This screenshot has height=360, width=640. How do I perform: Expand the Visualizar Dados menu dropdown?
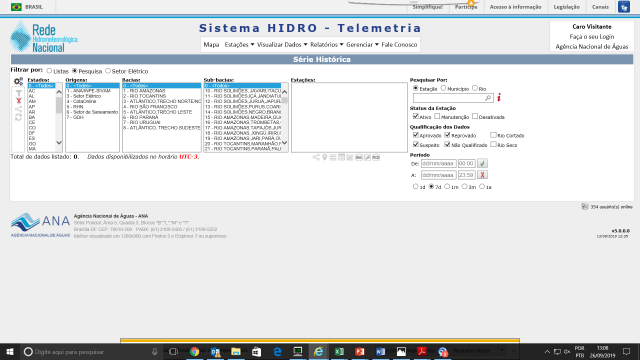coord(282,44)
